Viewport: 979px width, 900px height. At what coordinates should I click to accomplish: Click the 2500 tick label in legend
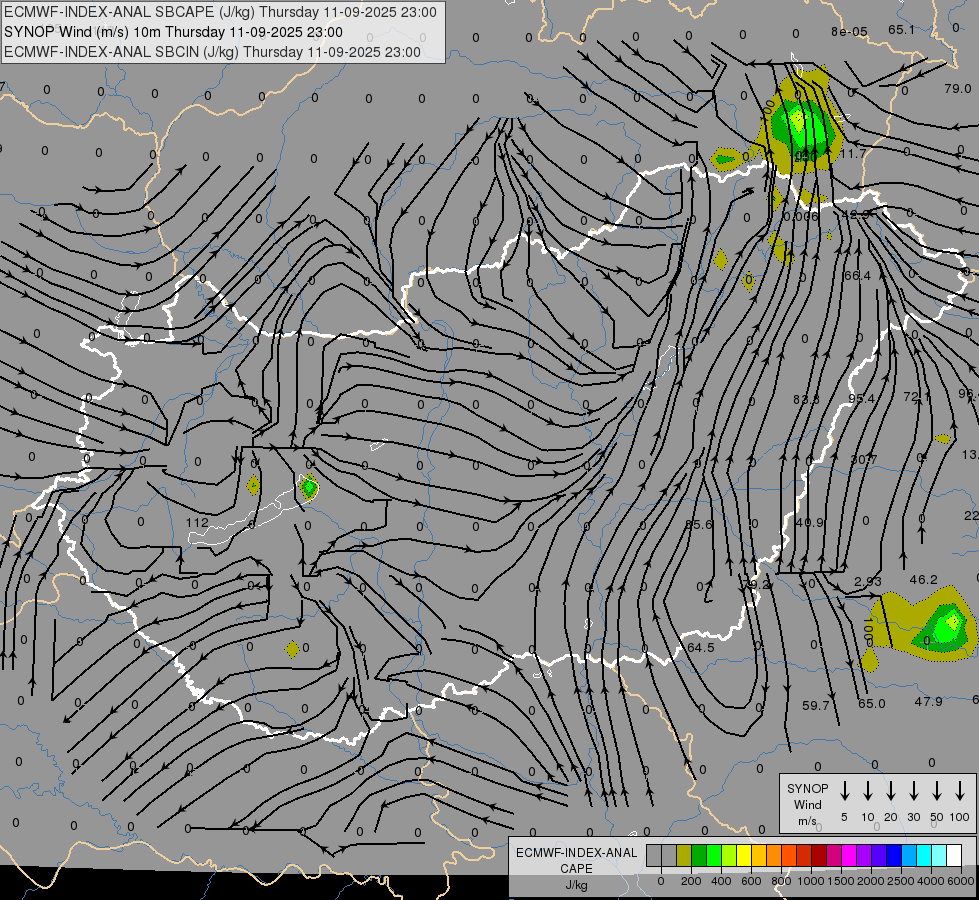tap(901, 881)
